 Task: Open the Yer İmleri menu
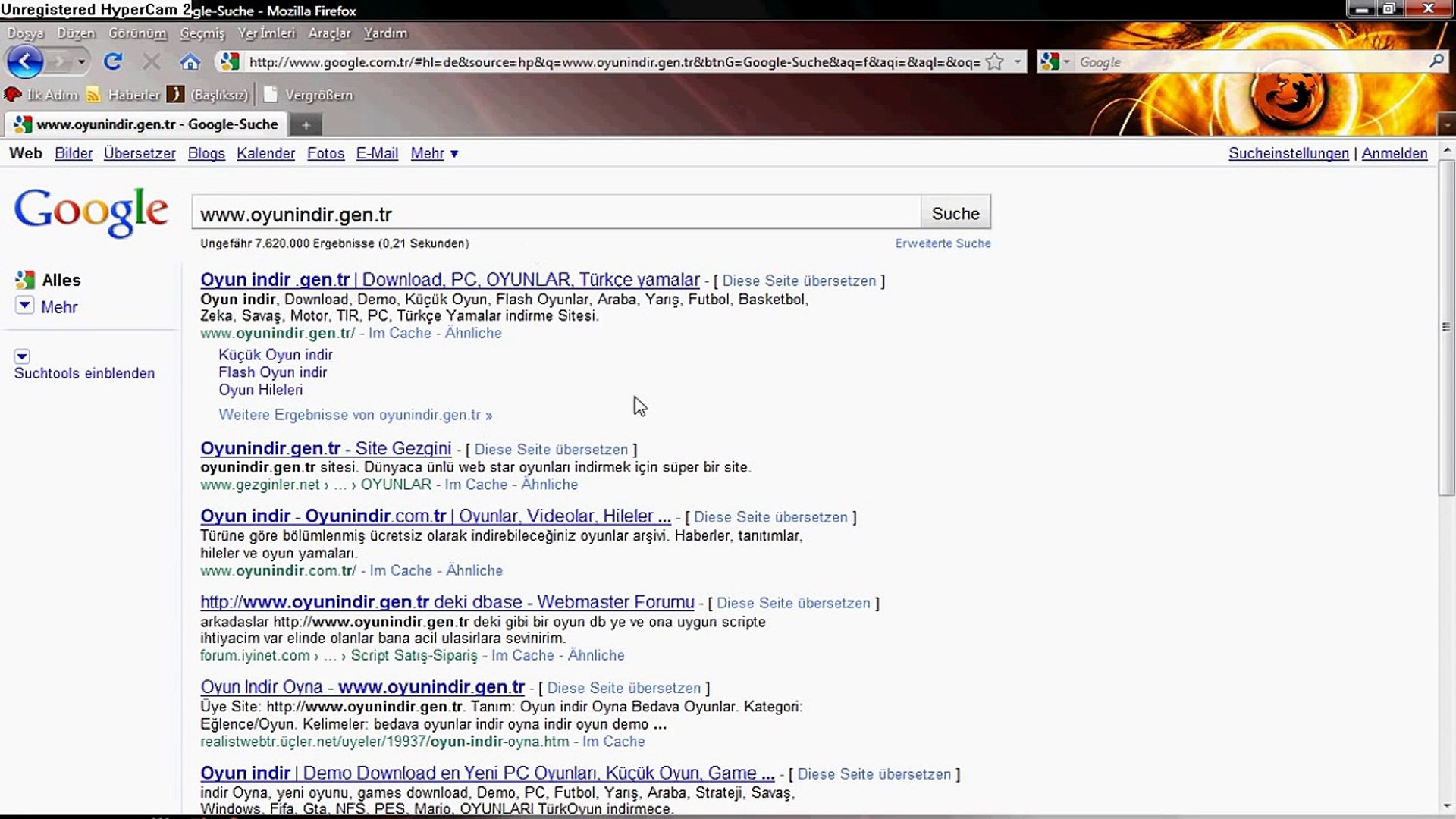click(266, 33)
